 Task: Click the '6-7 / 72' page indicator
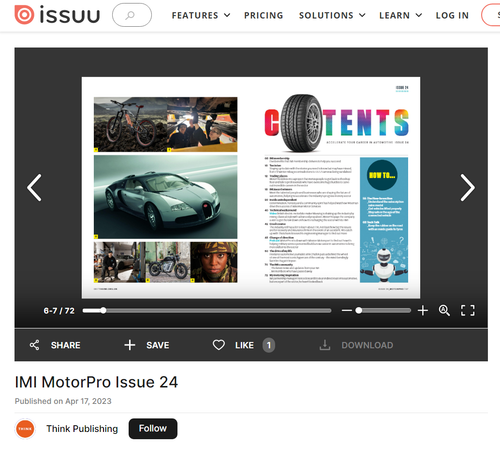click(x=59, y=311)
